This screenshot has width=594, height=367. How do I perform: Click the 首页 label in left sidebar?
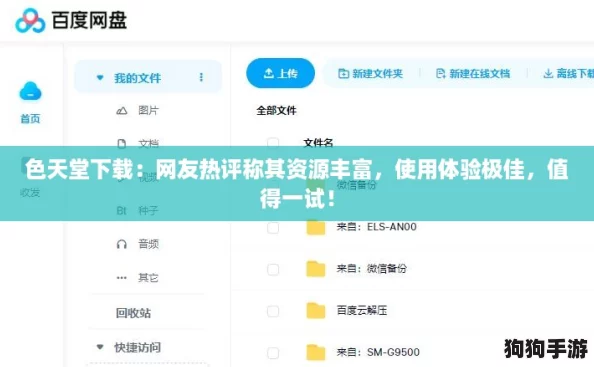30,119
